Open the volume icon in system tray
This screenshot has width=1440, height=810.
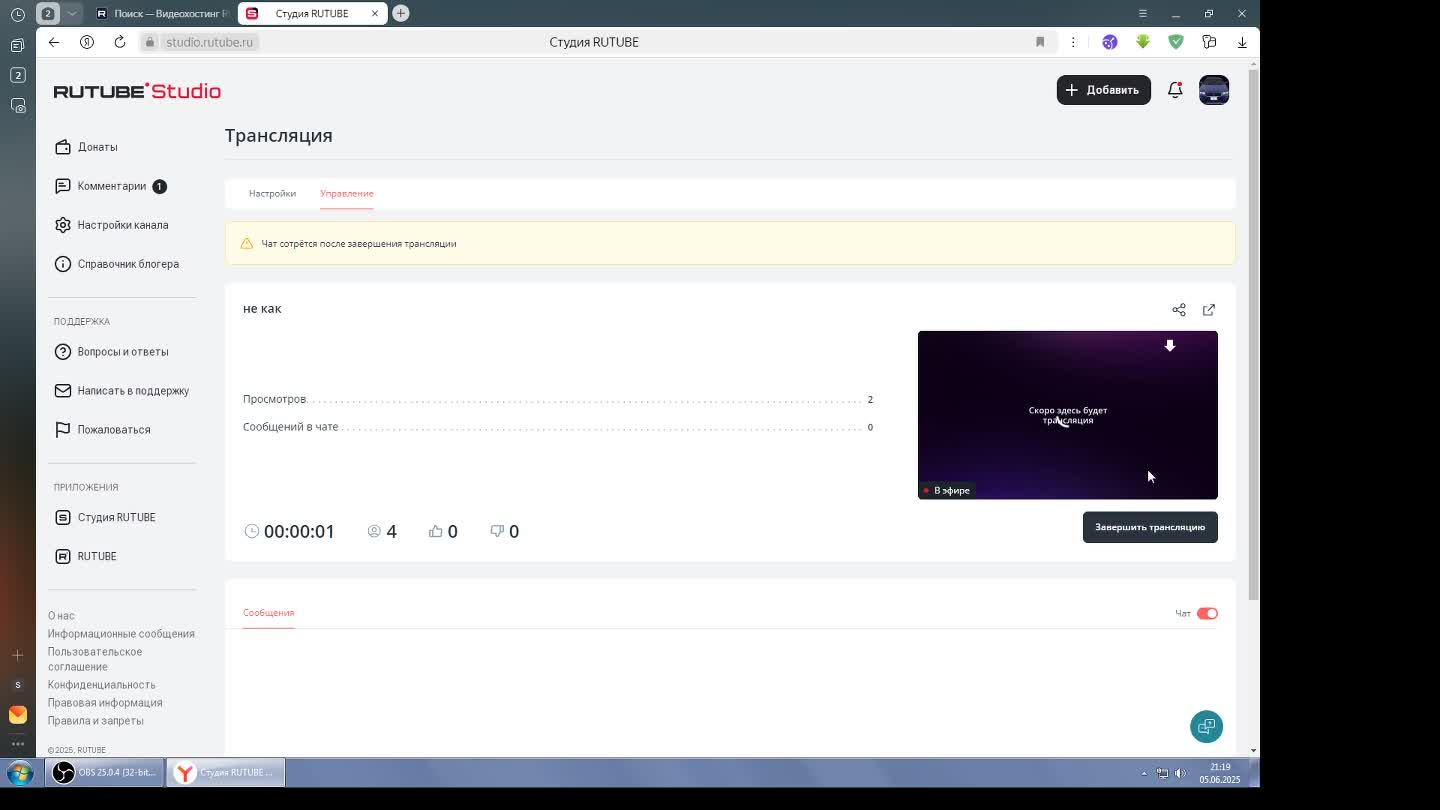[1180, 773]
